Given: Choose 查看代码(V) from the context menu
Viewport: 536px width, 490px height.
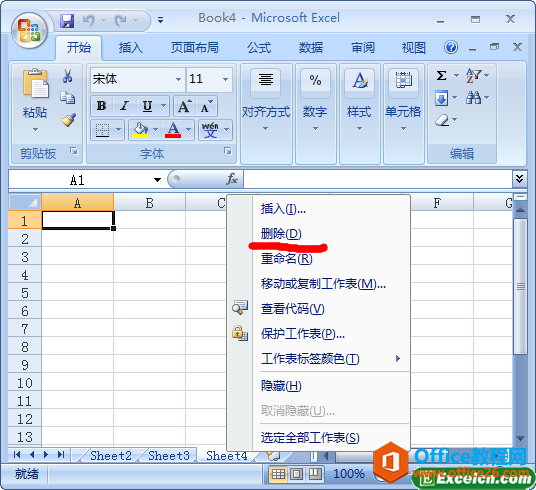Looking at the screenshot, I should click(319, 309).
